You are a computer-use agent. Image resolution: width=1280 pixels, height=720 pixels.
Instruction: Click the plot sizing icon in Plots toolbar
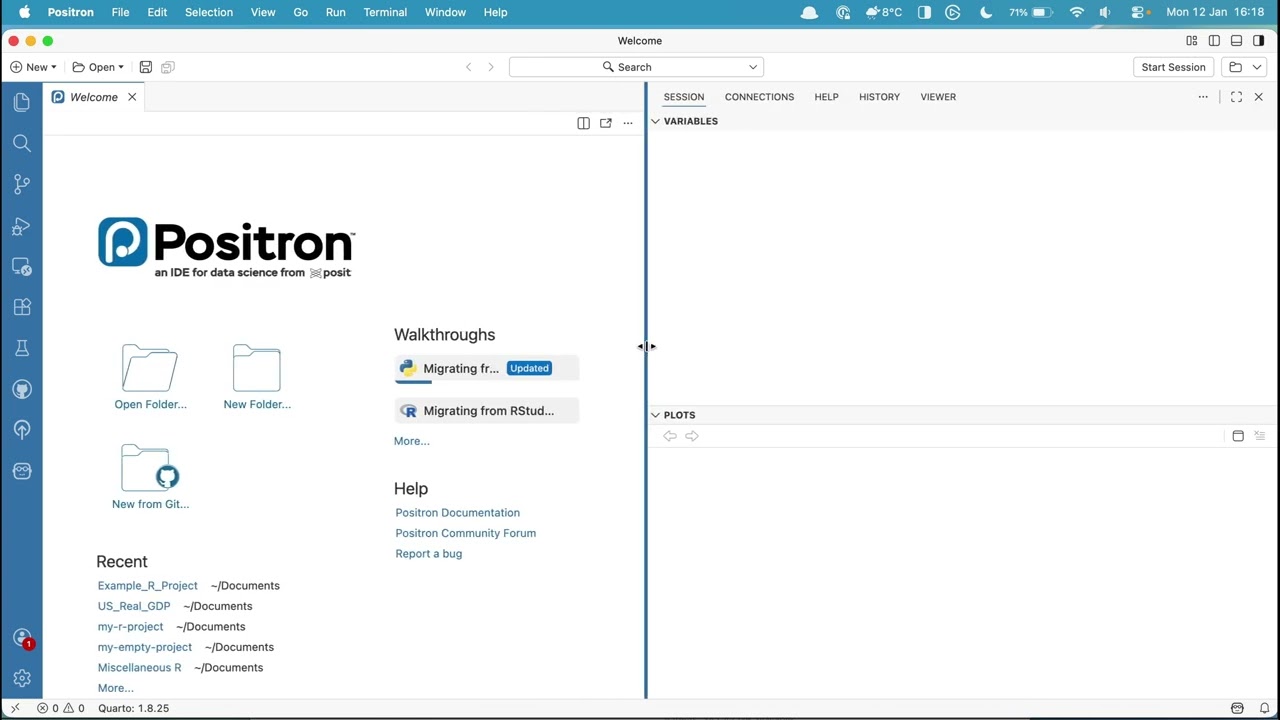[x=1238, y=436]
